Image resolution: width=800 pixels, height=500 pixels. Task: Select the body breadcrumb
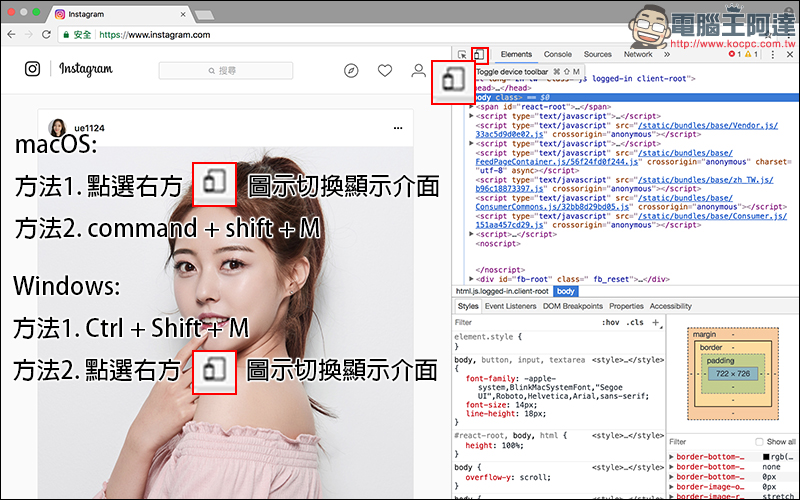point(565,291)
